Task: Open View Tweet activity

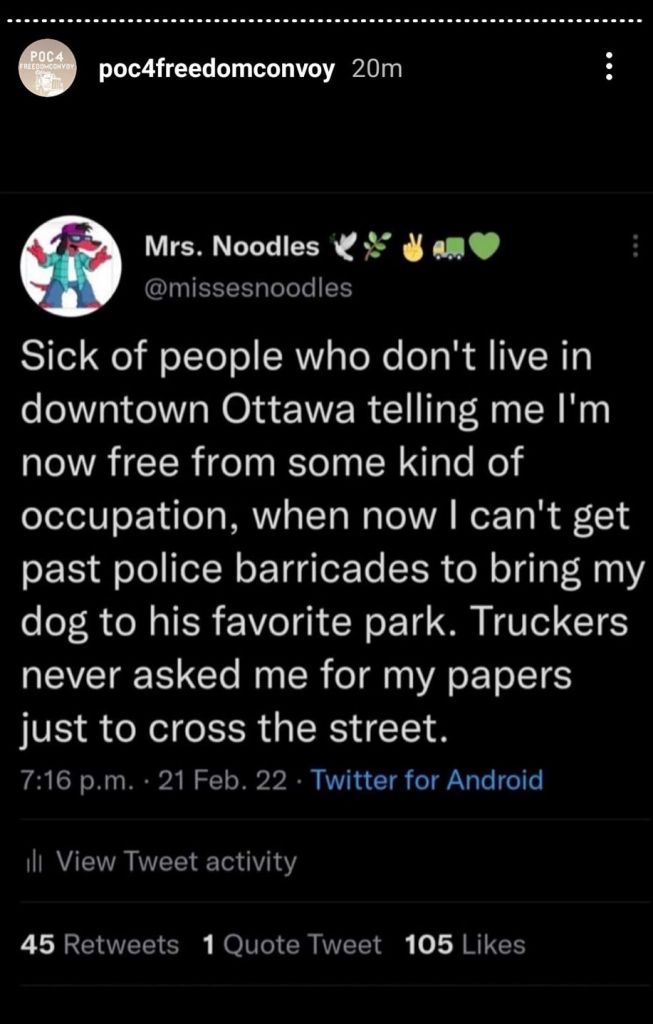Action: (x=175, y=861)
